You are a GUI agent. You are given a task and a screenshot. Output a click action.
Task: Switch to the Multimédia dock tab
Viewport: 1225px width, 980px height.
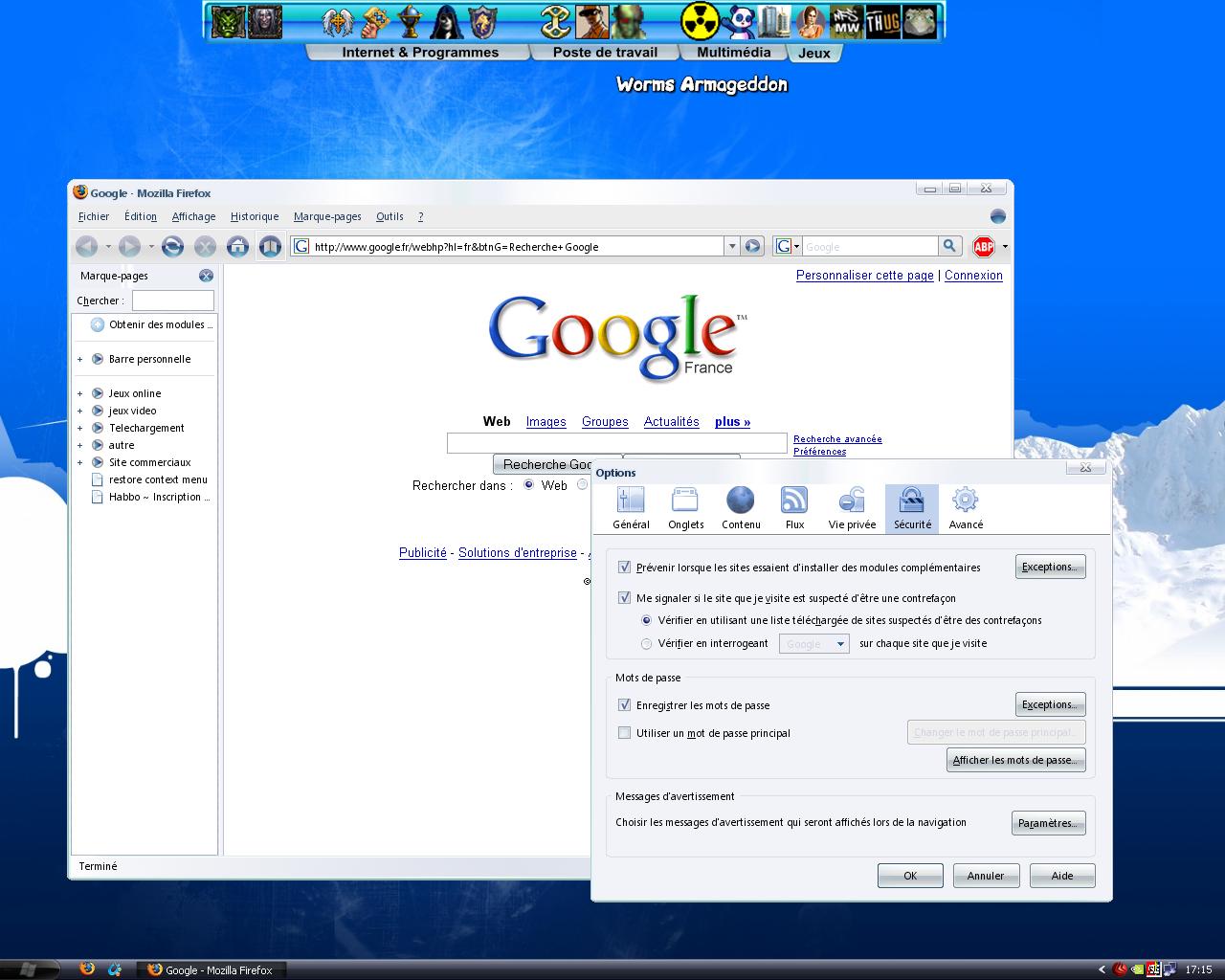coord(733,53)
